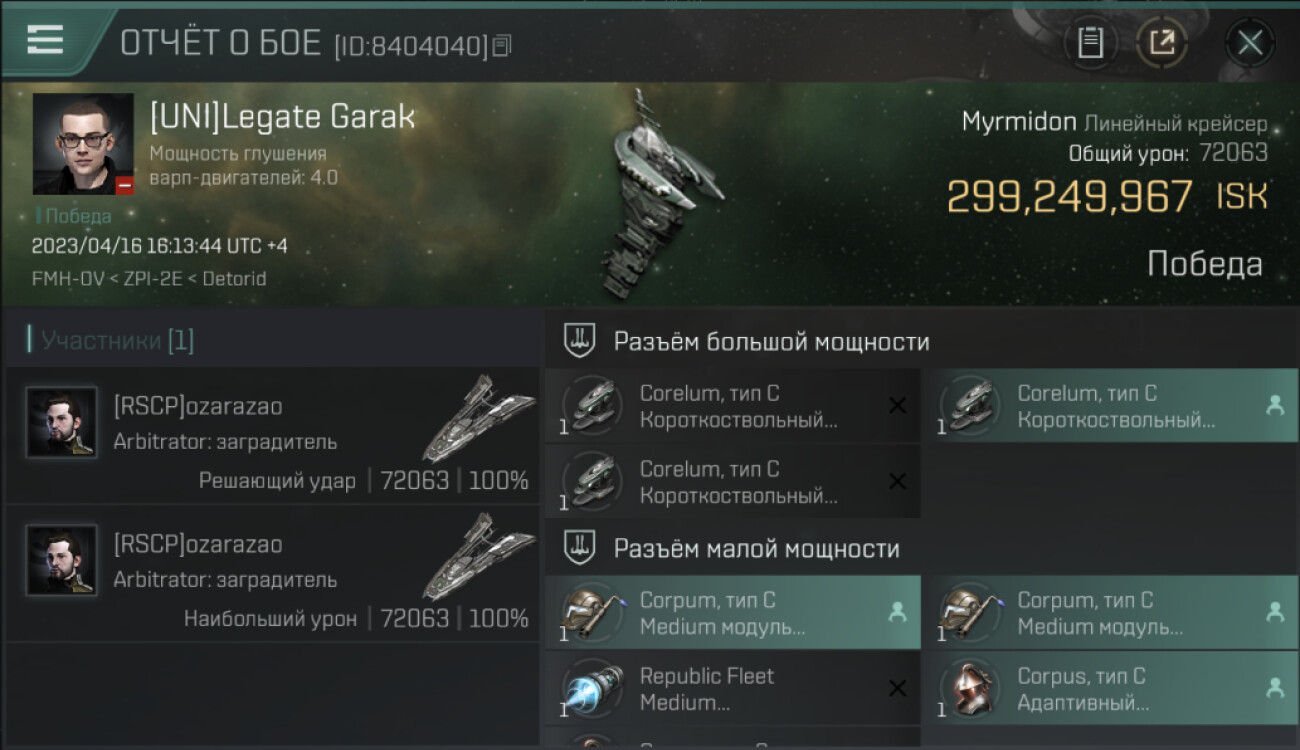Open the hamburger menu icon
1300x750 pixels.
[x=45, y=40]
